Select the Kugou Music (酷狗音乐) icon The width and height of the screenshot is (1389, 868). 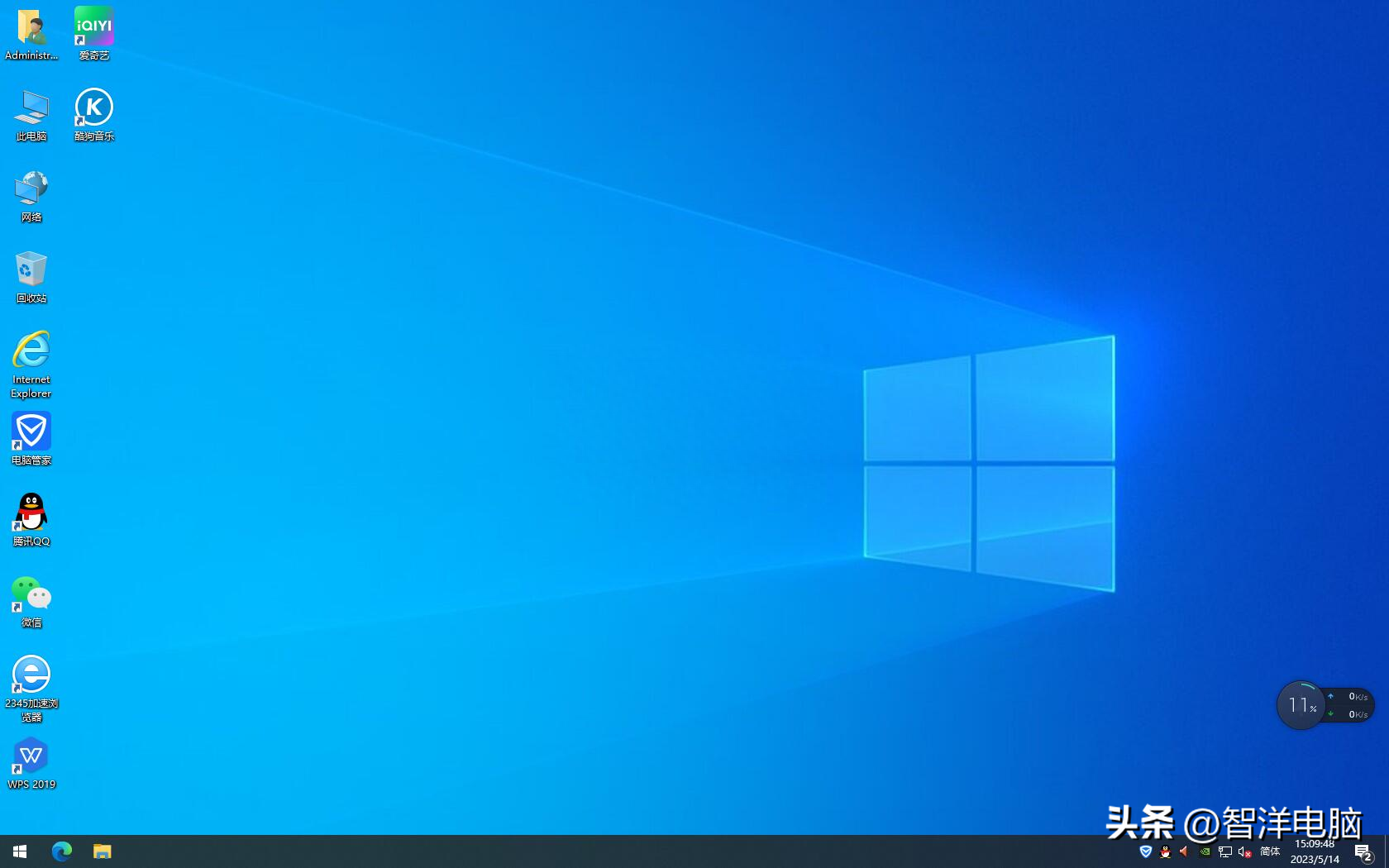tap(93, 114)
